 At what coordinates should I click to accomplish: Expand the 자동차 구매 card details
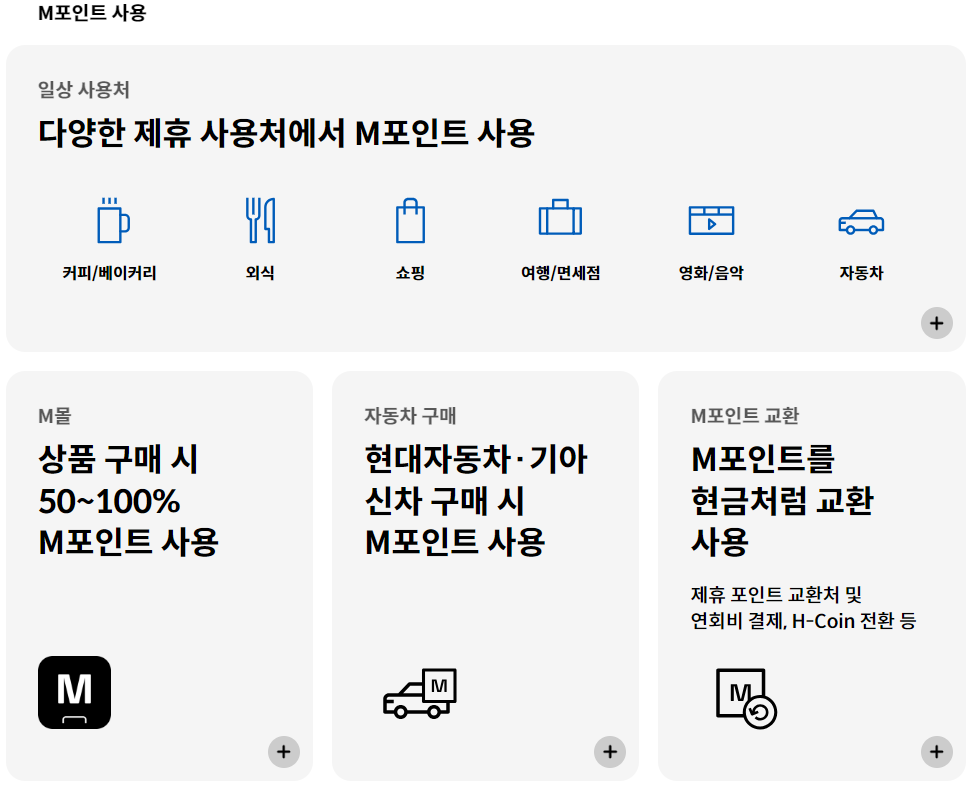click(x=610, y=751)
